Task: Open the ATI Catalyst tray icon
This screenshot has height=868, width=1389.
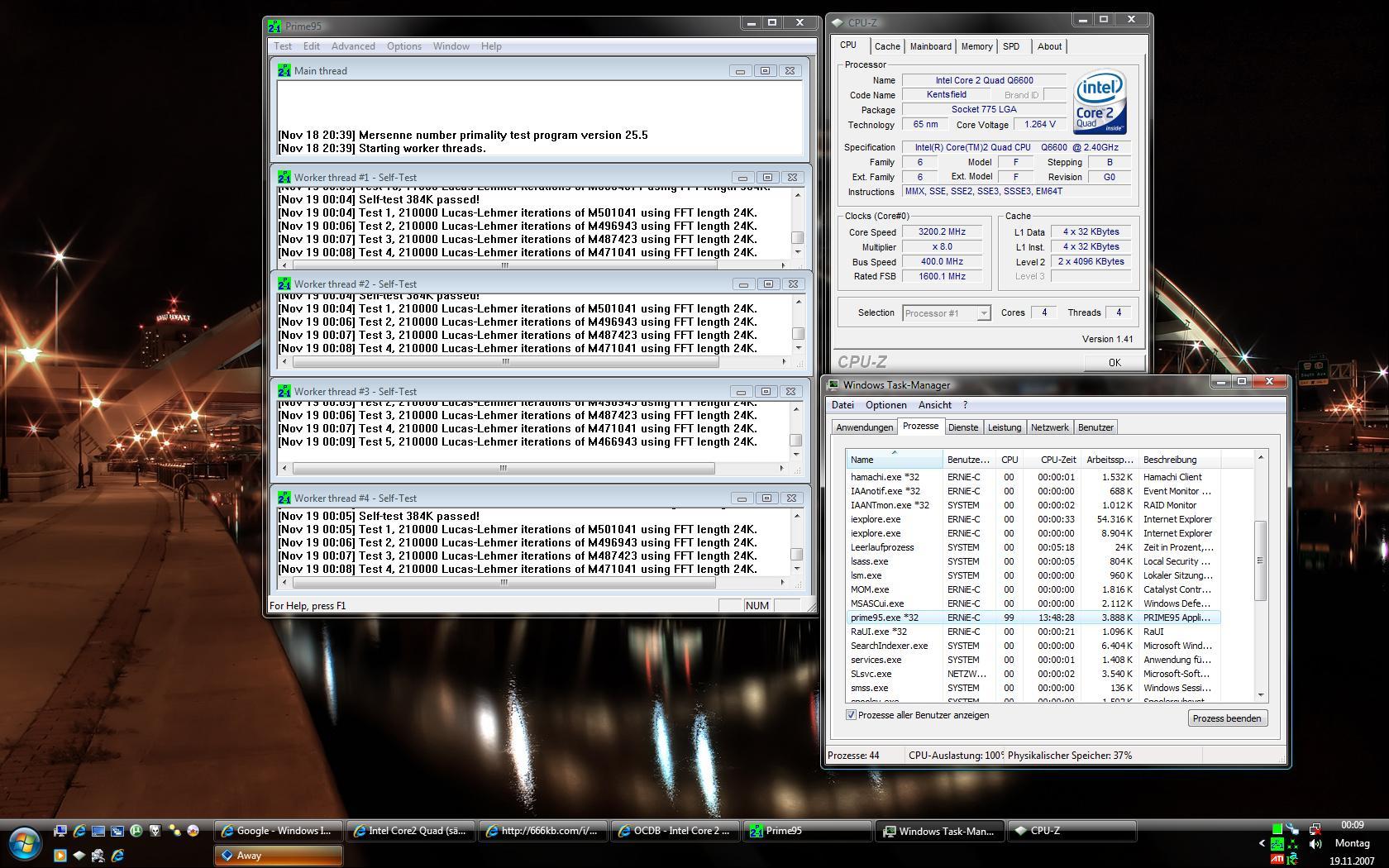Action: click(x=1277, y=859)
